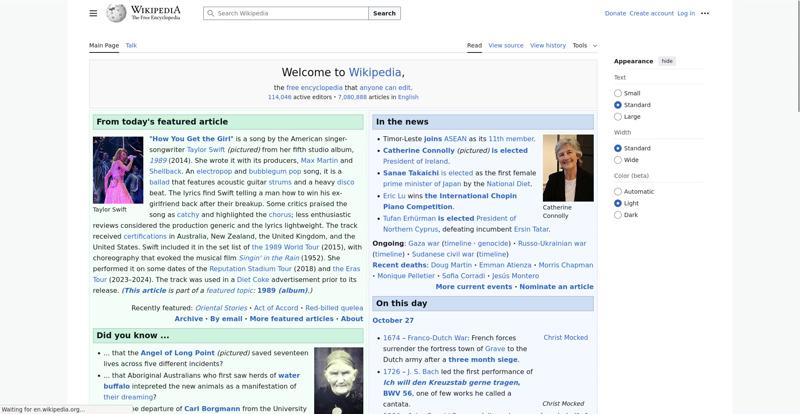Open the hamburger main menu icon
Viewport: 800px width, 414px height.
(93, 13)
